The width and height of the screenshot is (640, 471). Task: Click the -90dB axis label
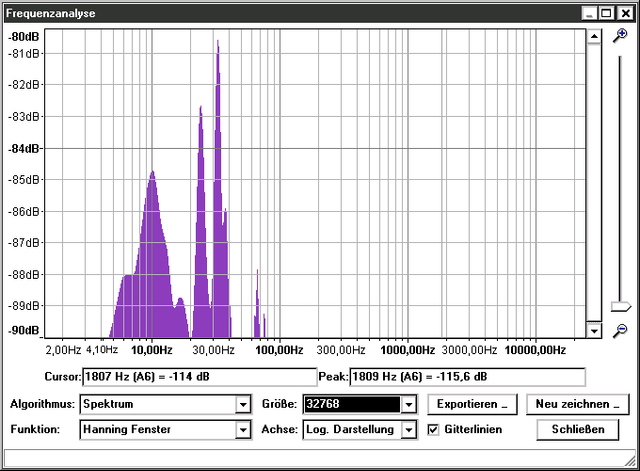click(24, 330)
